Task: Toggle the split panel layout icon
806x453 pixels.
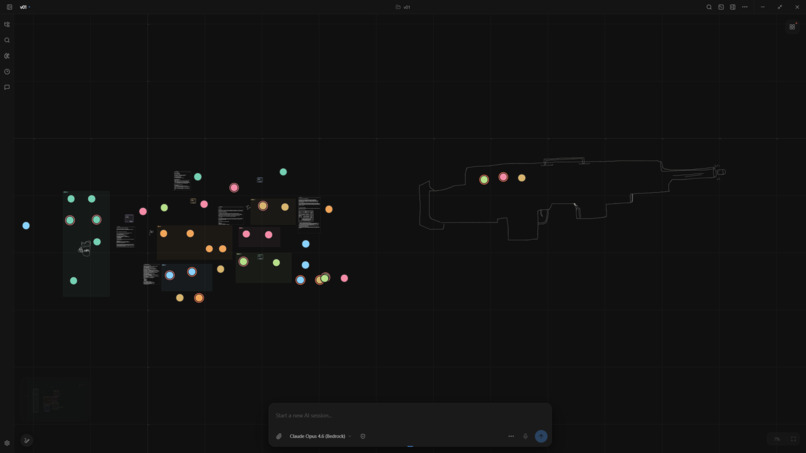Action: [x=732, y=7]
